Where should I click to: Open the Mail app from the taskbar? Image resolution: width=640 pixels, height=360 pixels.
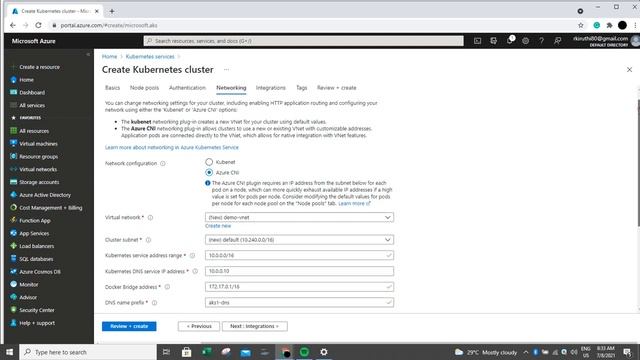(246, 352)
